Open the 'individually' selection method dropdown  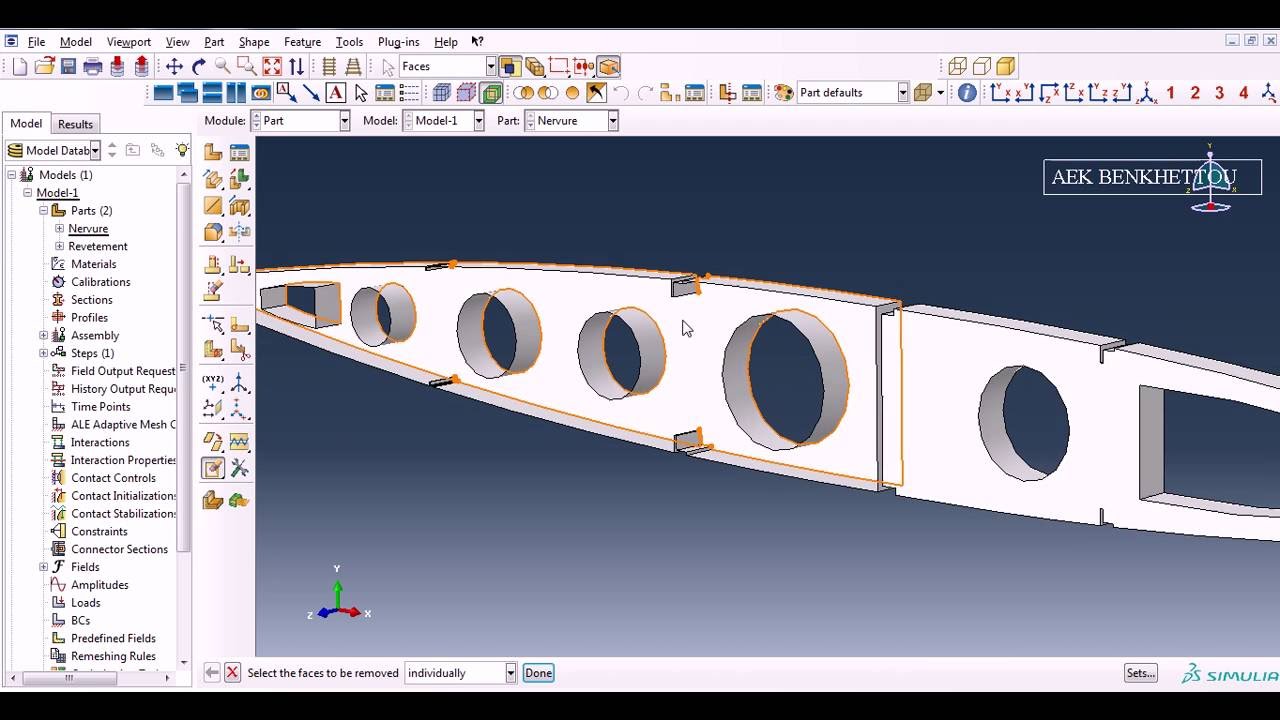click(510, 673)
